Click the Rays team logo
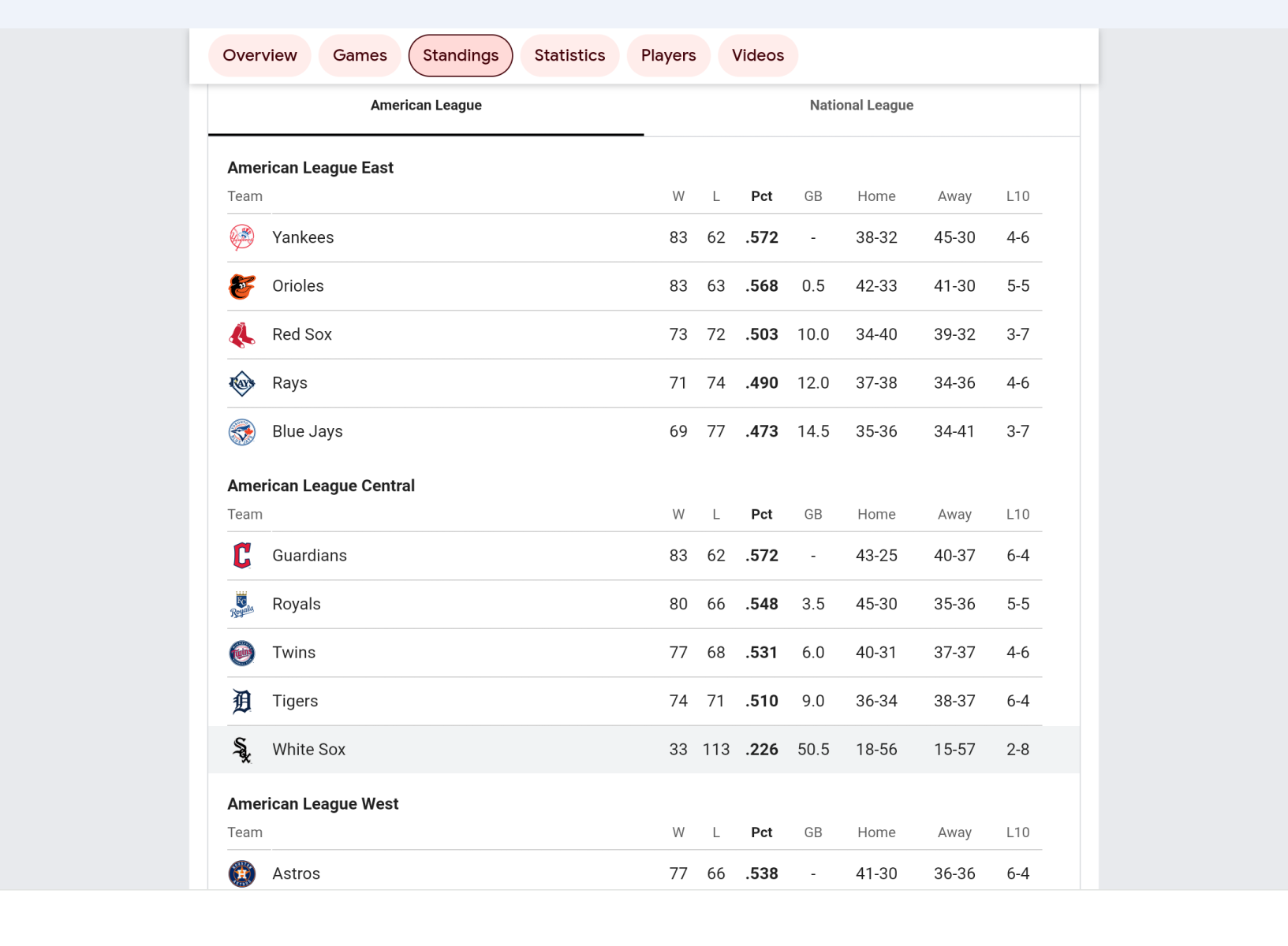1288x946 pixels. pyautogui.click(x=241, y=383)
